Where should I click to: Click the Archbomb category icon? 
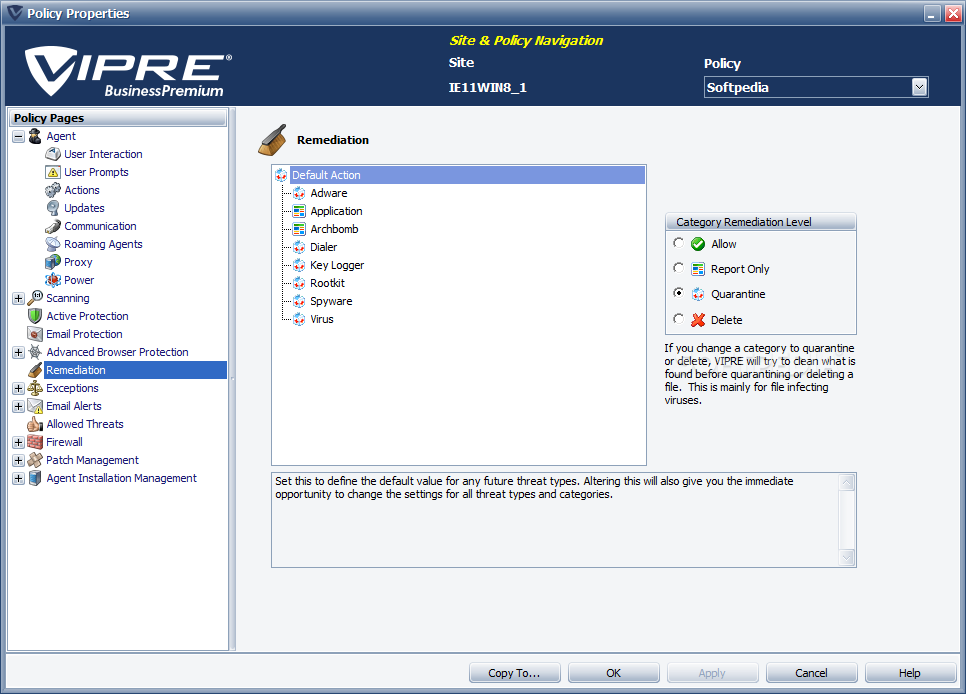click(x=299, y=229)
